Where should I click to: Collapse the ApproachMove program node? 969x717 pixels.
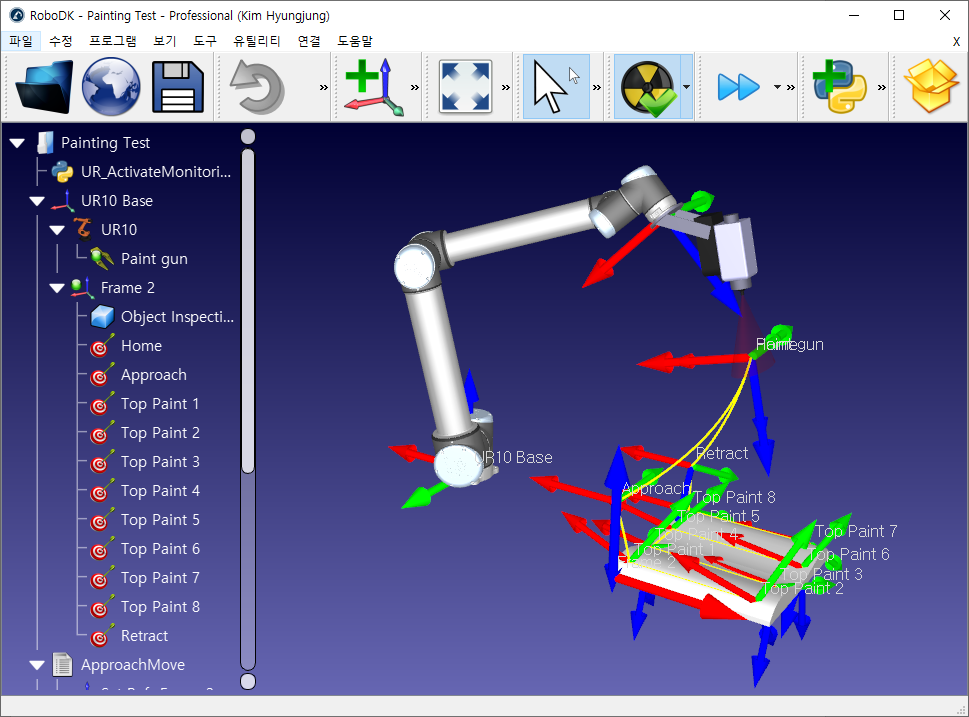pos(37,665)
